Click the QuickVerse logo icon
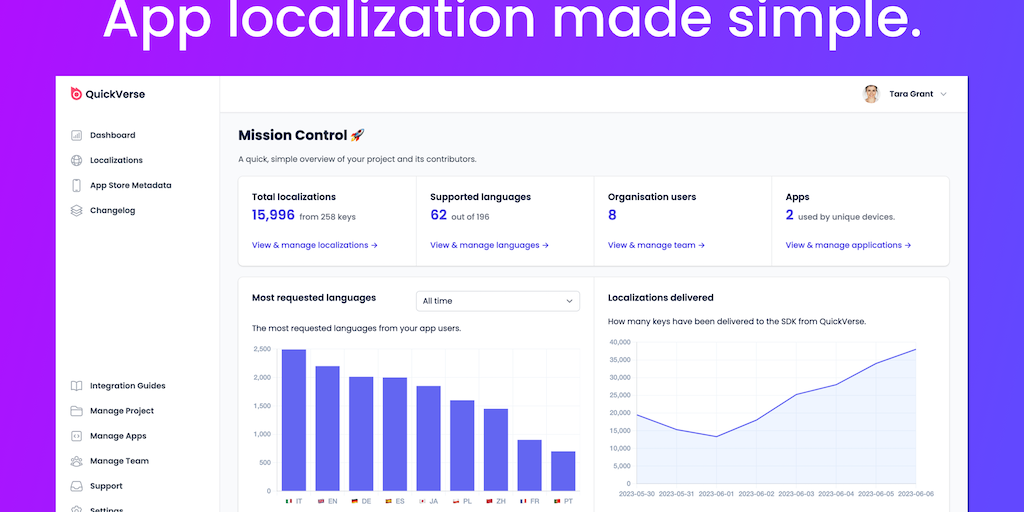 (76, 94)
